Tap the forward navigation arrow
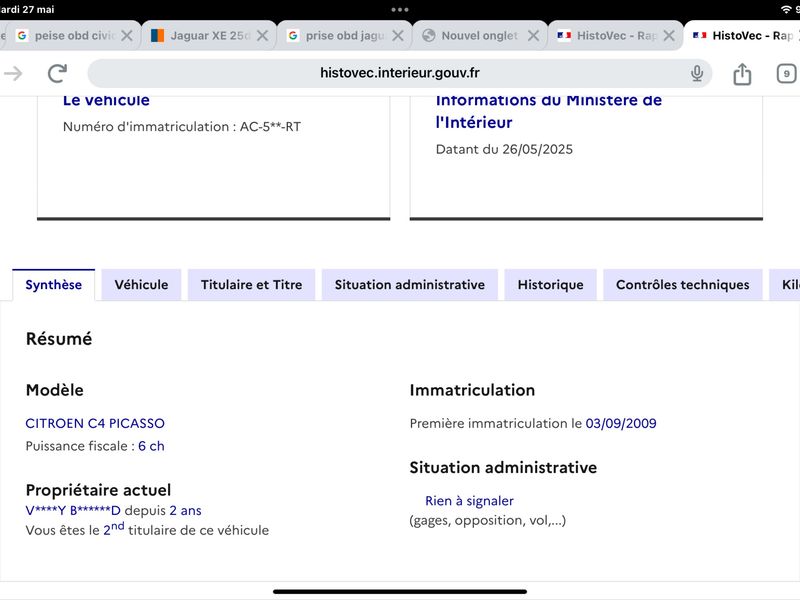Viewport: 800px width, 600px height. 13,73
